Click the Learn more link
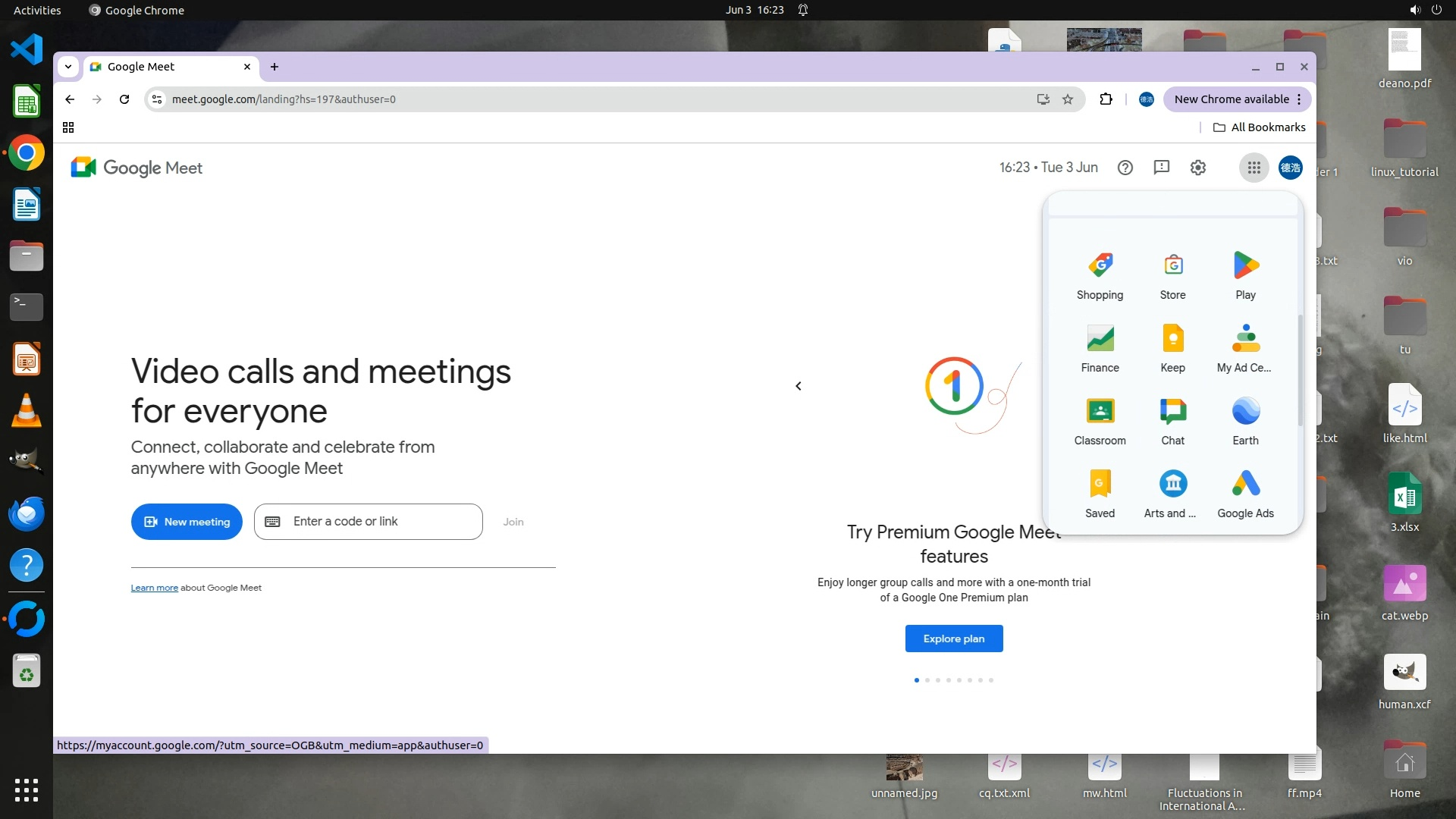 [154, 588]
